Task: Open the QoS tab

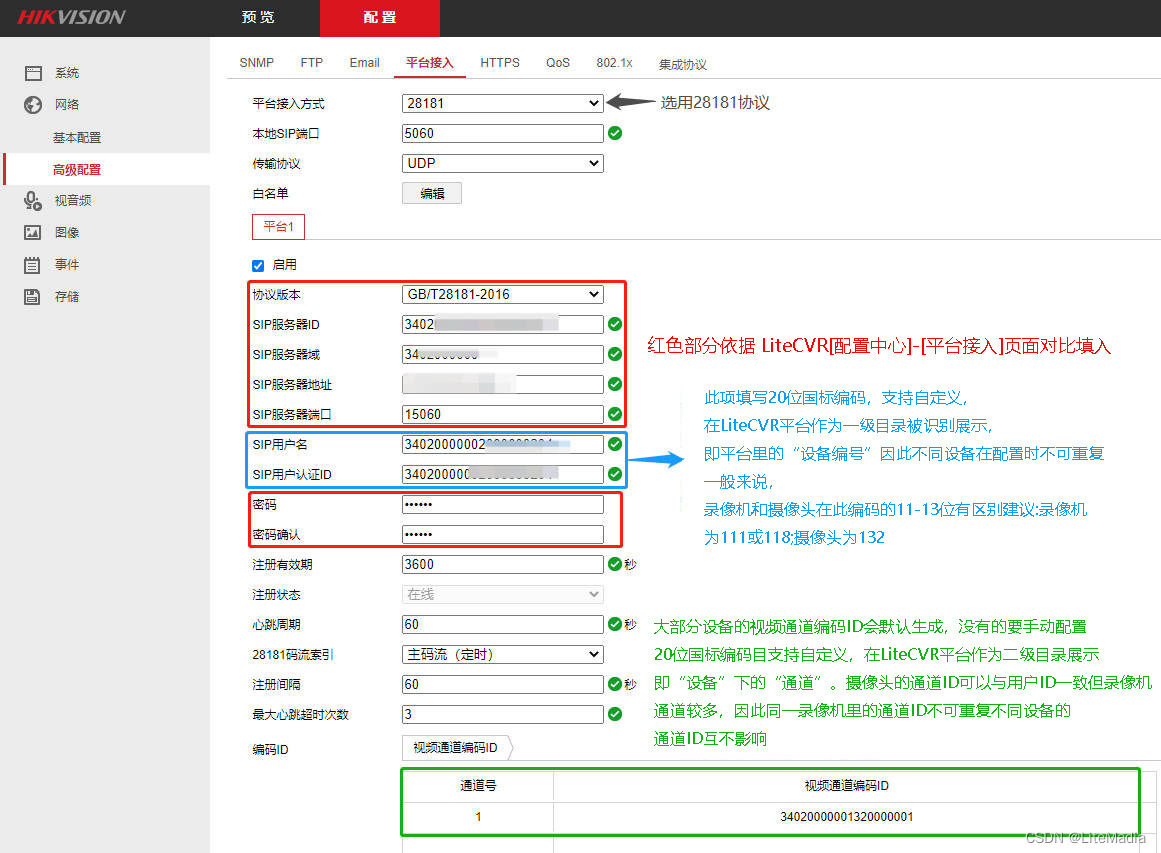Action: [x=558, y=63]
